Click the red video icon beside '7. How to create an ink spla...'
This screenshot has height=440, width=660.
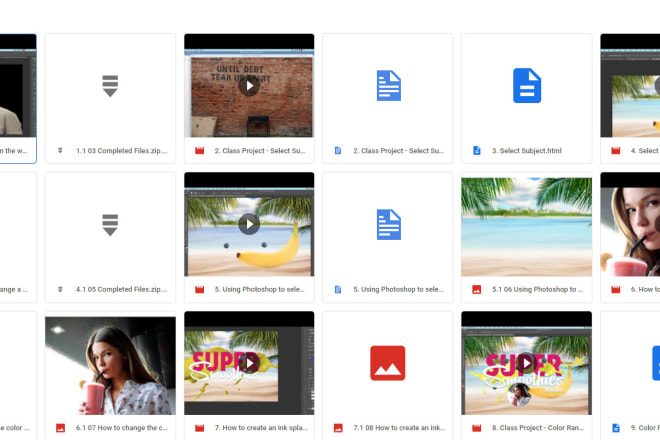(x=200, y=428)
